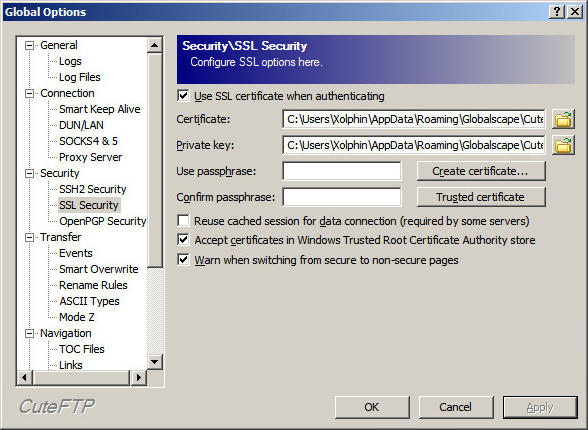Click the tree's scroll down arrow
588x430 pixels.
[154, 362]
